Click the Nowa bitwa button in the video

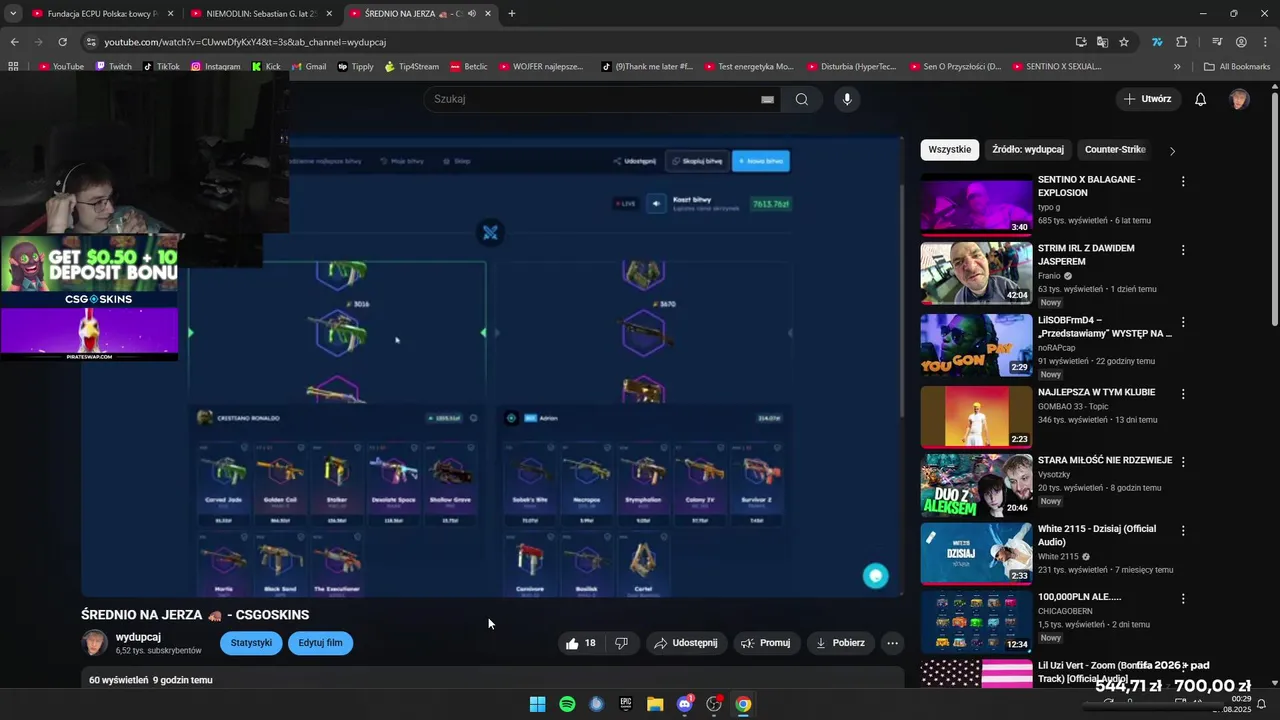pyautogui.click(x=761, y=160)
